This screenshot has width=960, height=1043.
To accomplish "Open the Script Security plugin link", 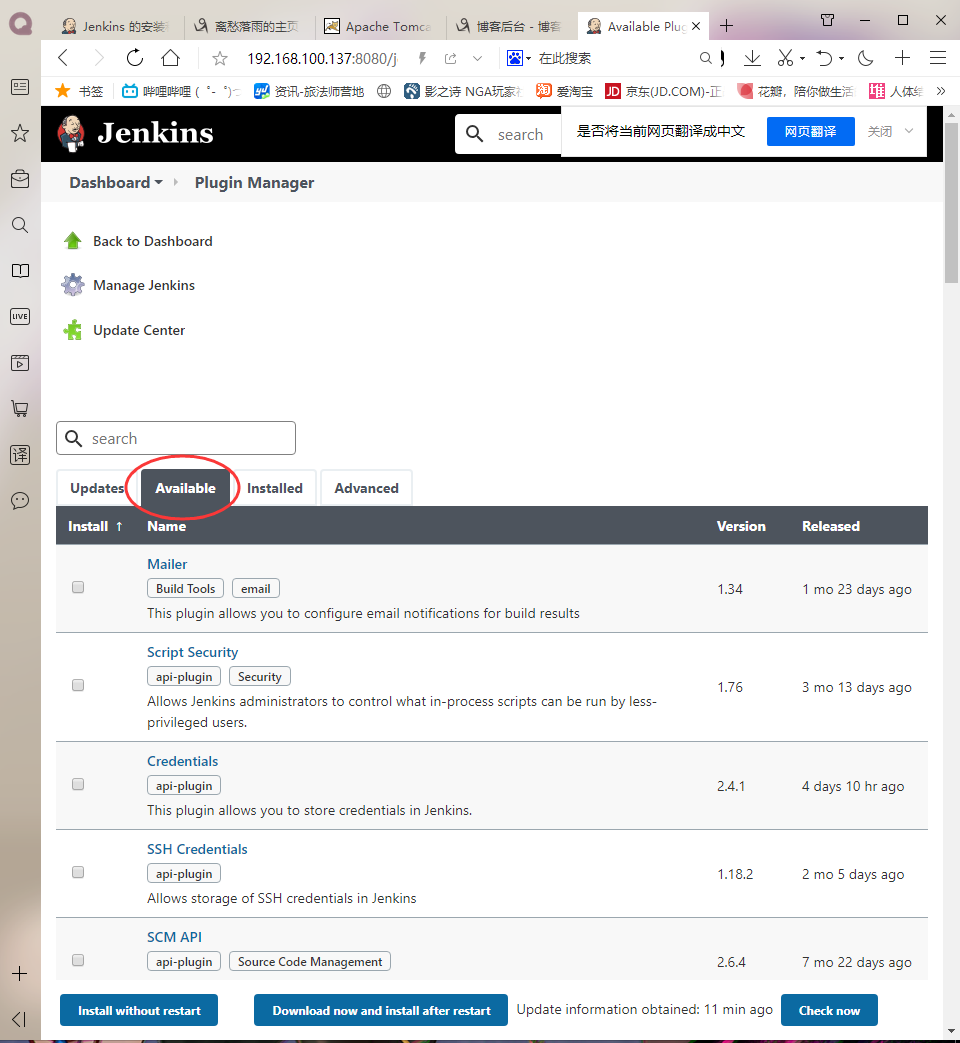I will (192, 652).
